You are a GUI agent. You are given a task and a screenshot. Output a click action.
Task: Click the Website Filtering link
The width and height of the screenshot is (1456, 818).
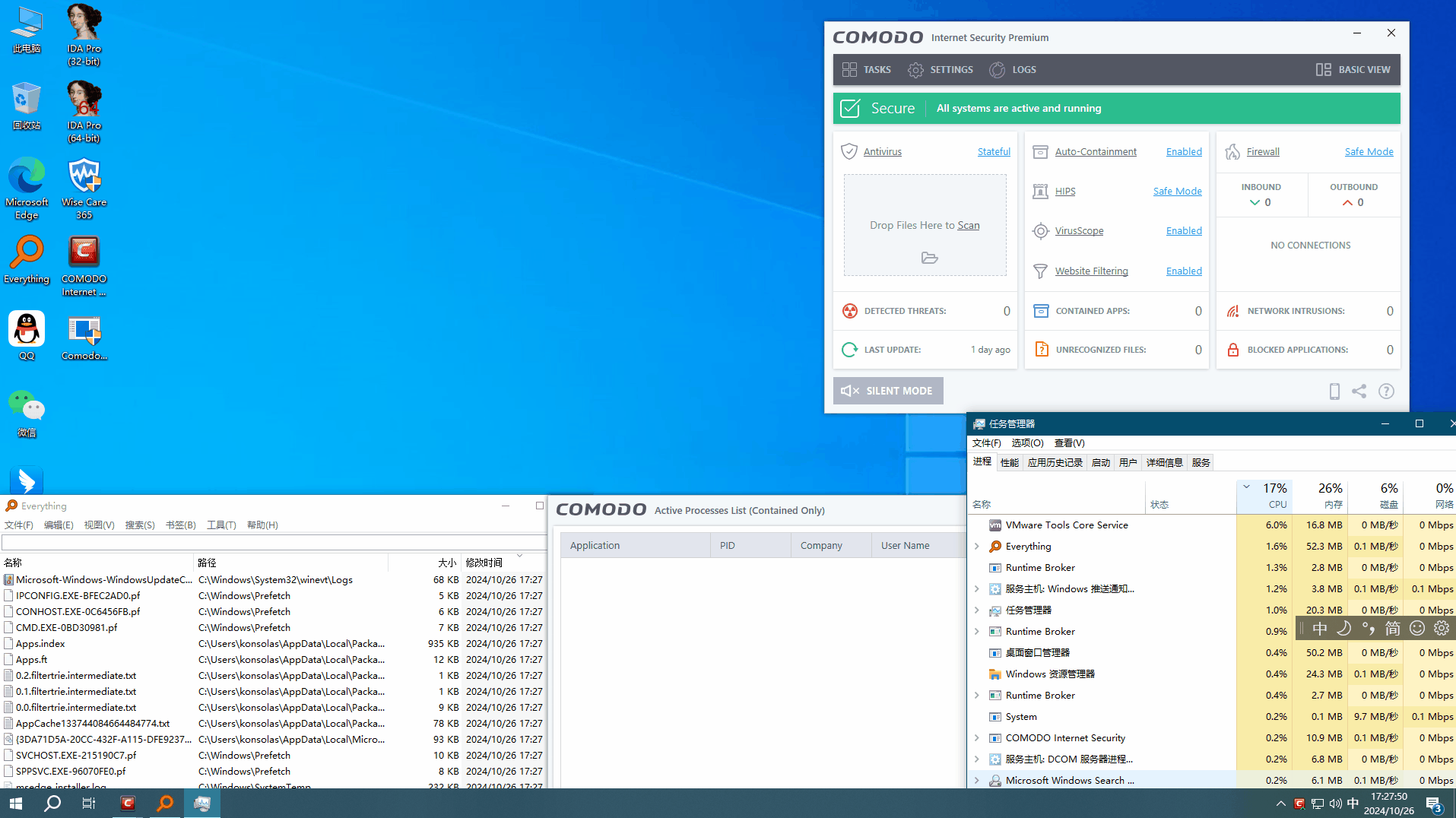(x=1091, y=271)
